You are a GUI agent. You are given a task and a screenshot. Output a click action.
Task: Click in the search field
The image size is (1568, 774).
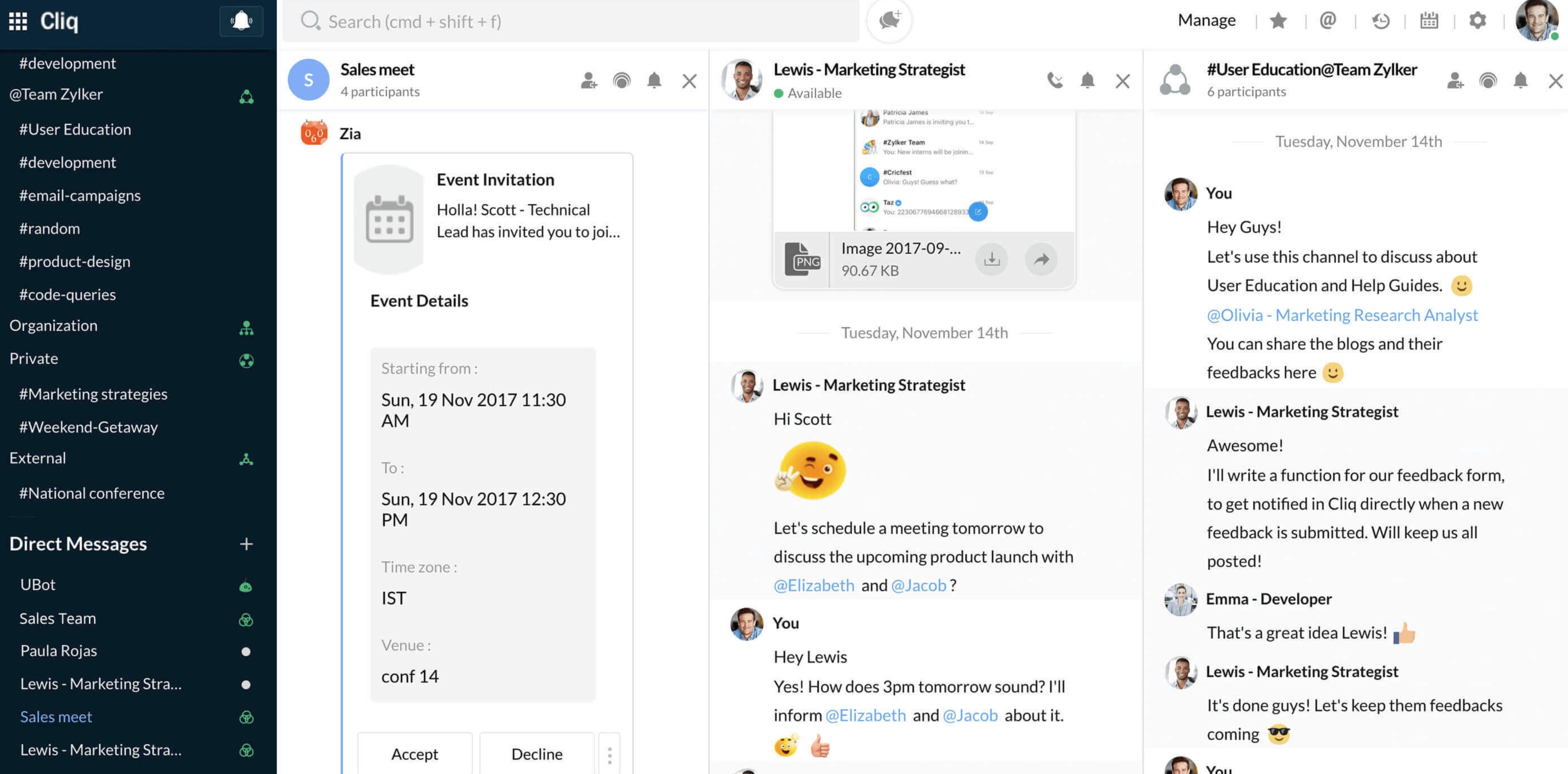click(x=572, y=22)
